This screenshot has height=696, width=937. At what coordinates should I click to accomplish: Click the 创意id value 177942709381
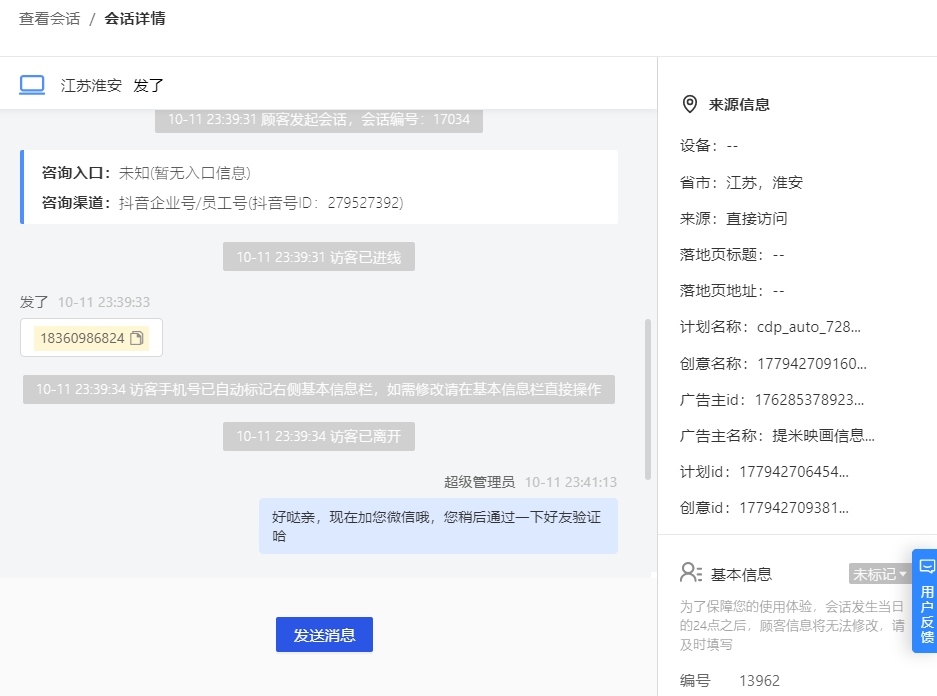[x=794, y=508]
